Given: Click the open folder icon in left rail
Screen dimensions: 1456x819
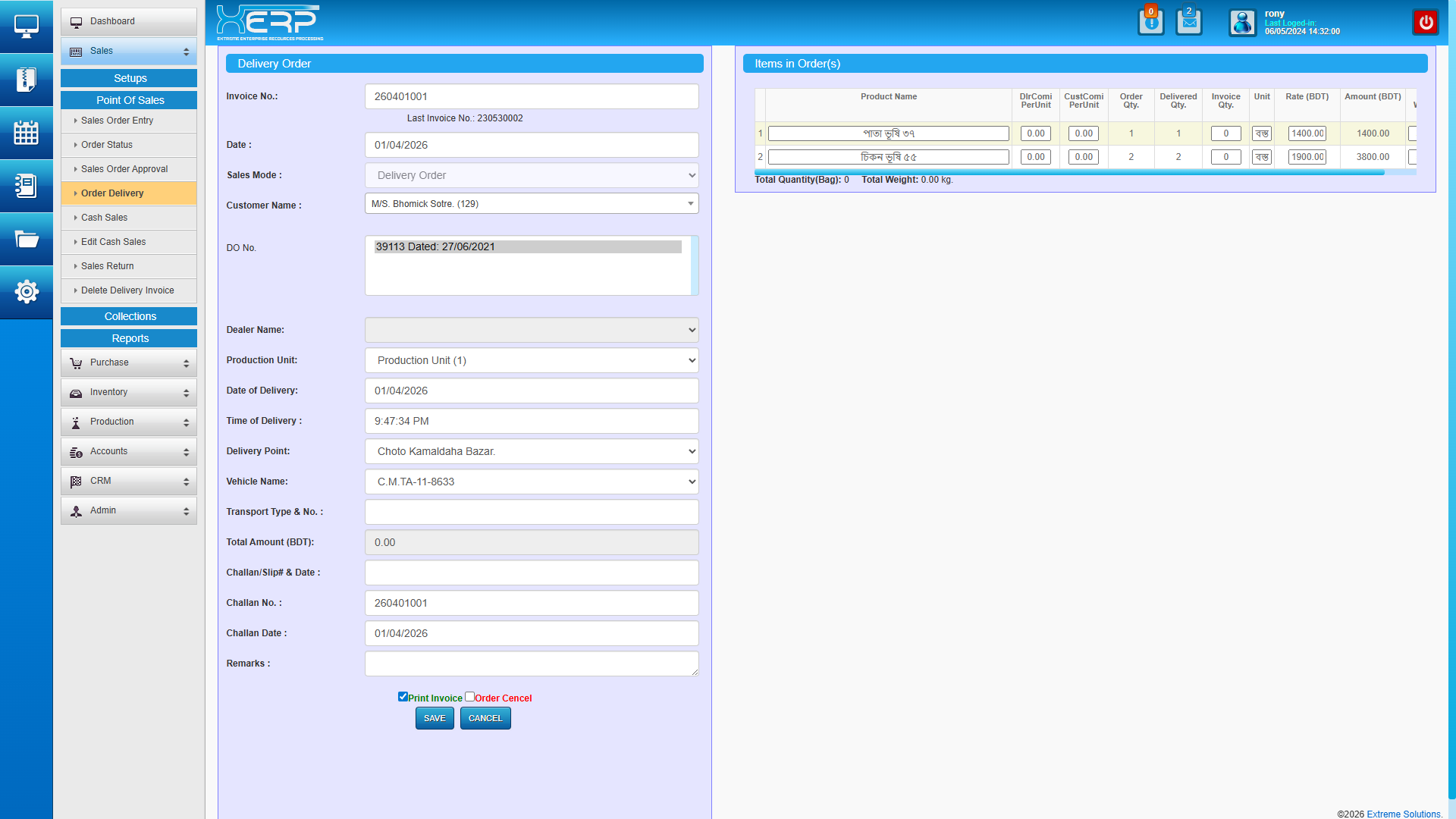Looking at the screenshot, I should 26,240.
